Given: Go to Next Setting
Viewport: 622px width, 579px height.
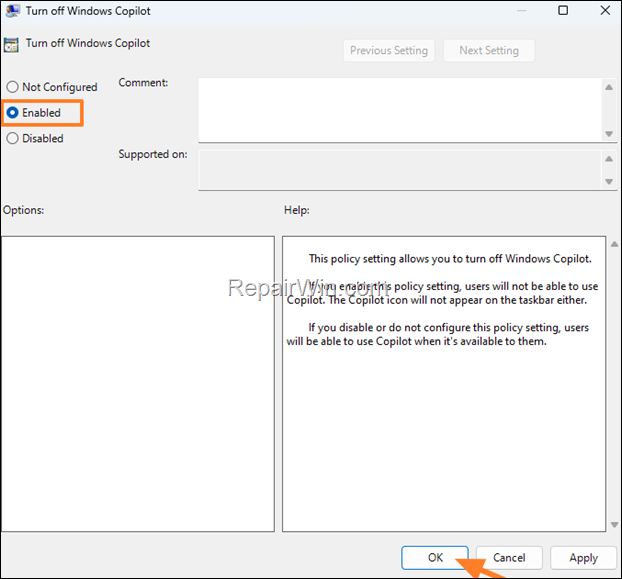Looking at the screenshot, I should pyautogui.click(x=489, y=50).
